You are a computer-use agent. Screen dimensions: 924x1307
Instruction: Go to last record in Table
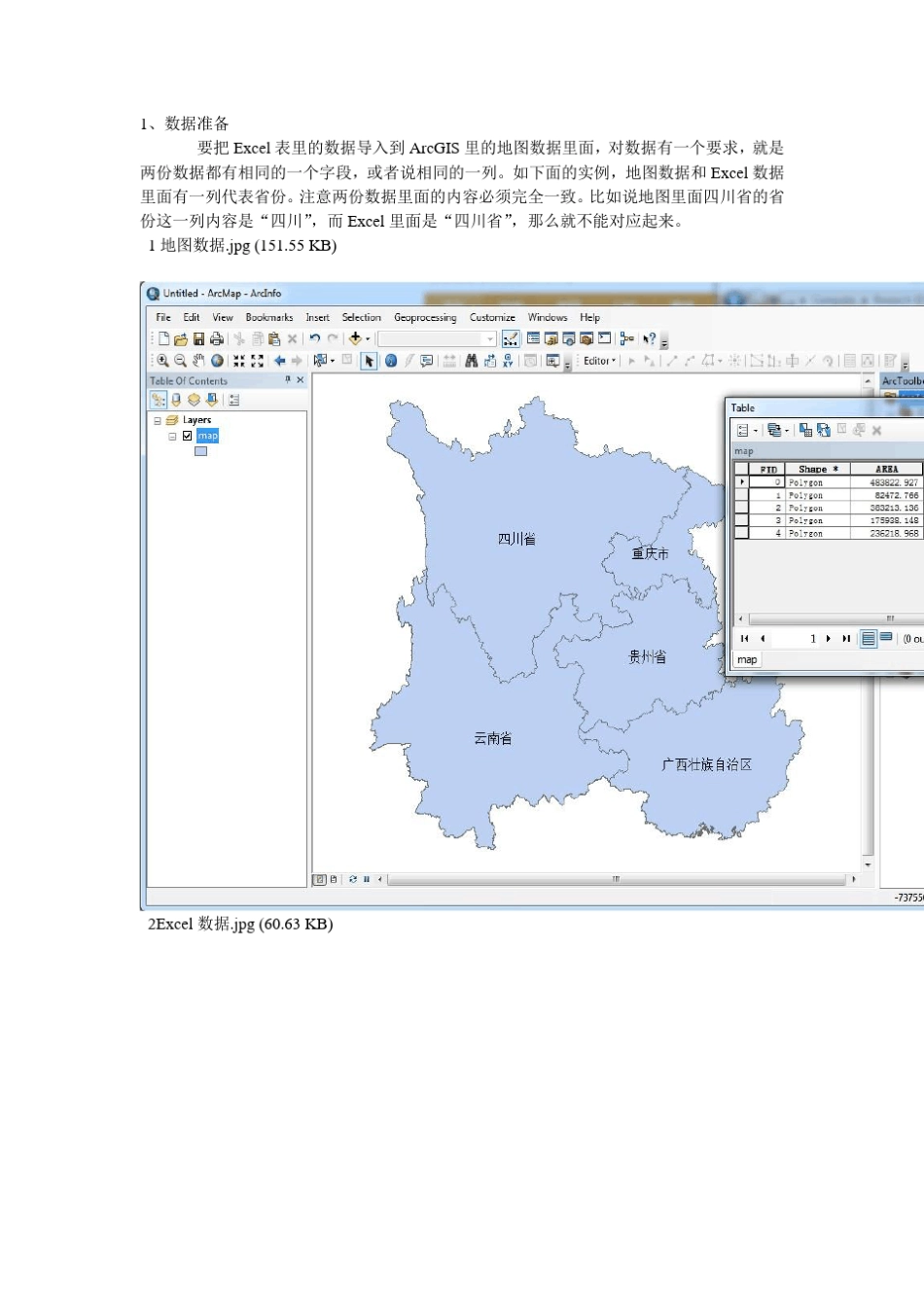[x=846, y=638]
